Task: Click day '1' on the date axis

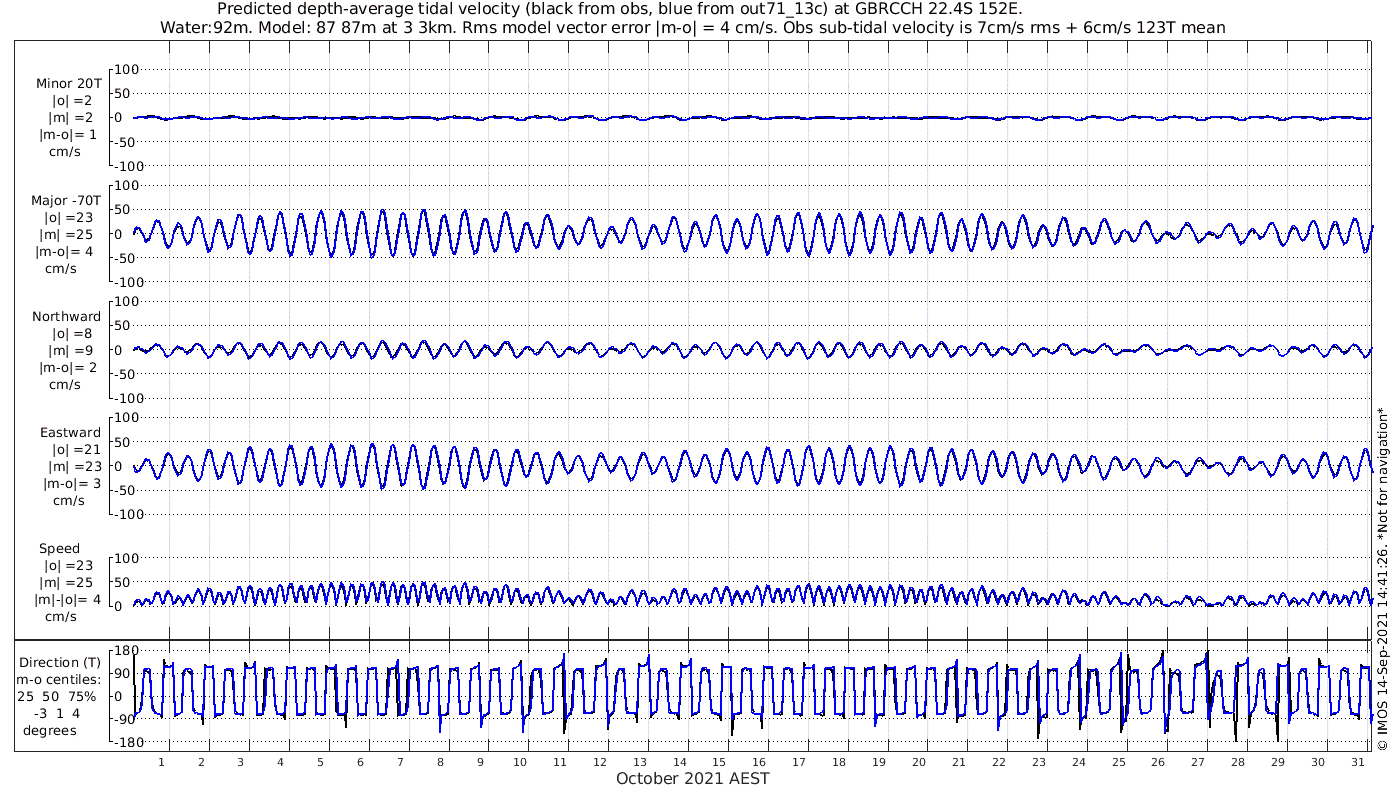Action: 161,762
